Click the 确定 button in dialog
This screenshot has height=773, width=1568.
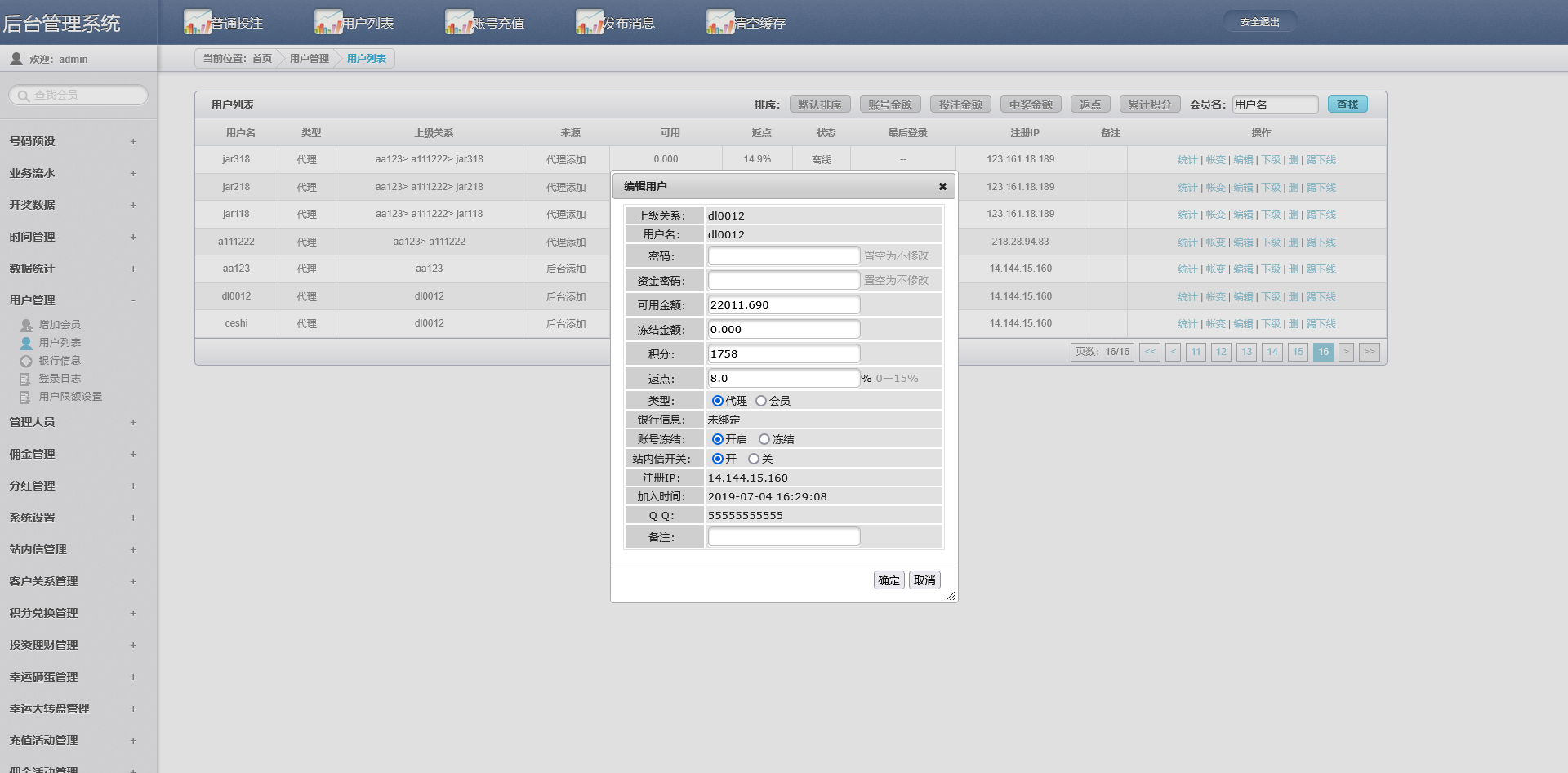point(889,580)
